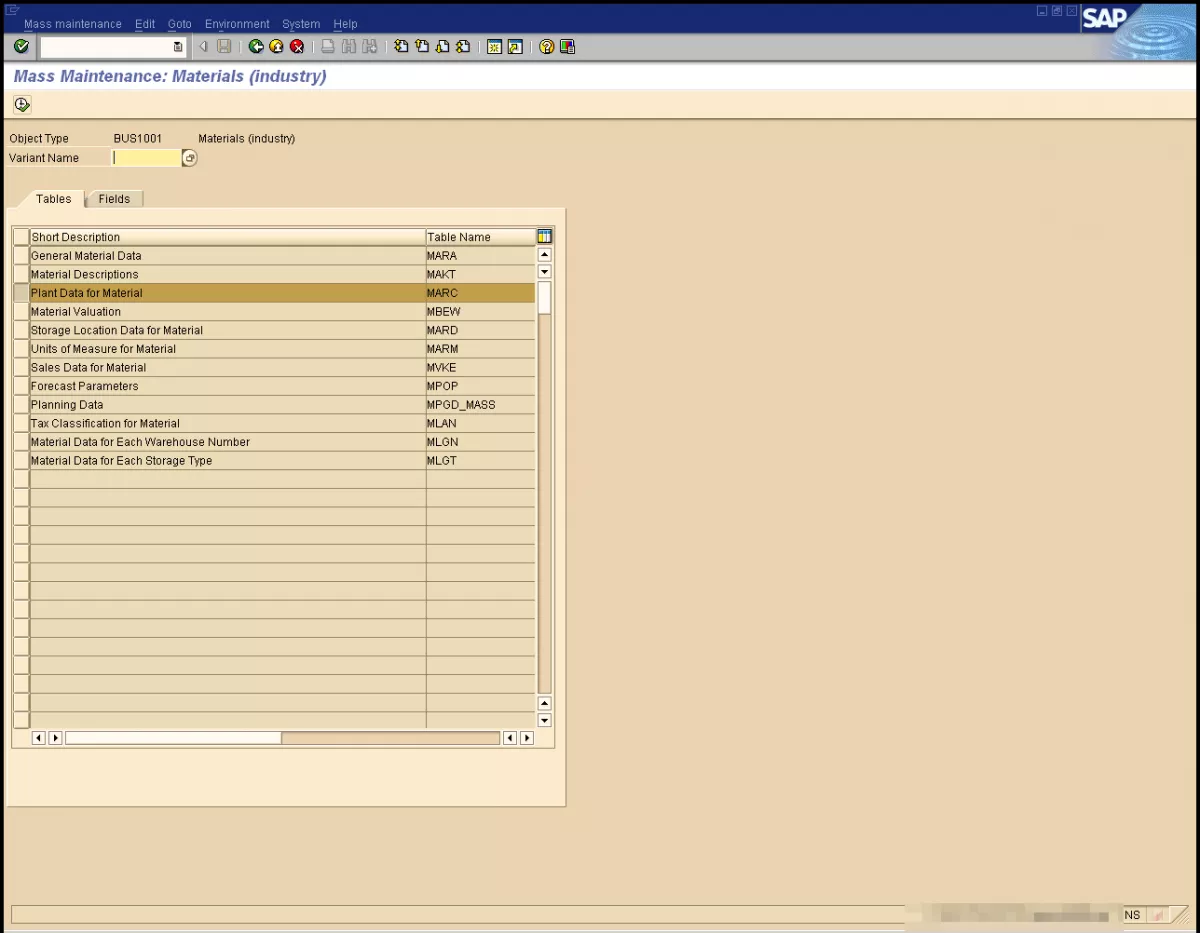The width and height of the screenshot is (1200, 933).
Task: Click the Create New Session icon
Action: tap(494, 47)
